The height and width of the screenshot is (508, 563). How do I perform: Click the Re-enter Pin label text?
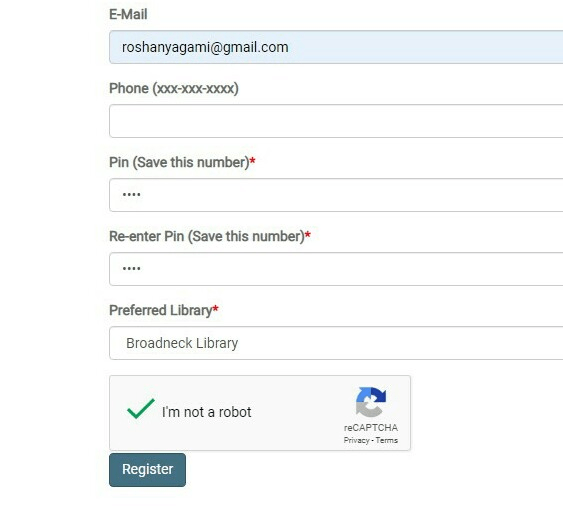click(x=207, y=236)
